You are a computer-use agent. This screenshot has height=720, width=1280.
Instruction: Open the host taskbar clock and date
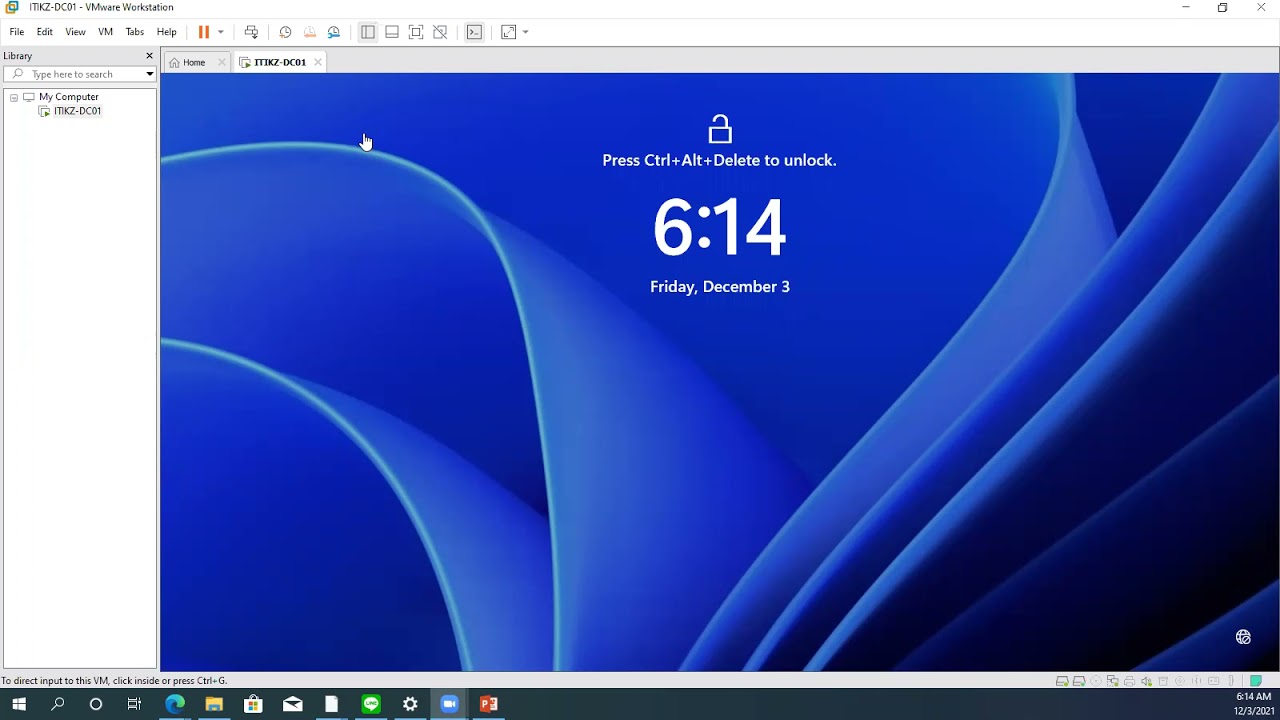[1254, 704]
